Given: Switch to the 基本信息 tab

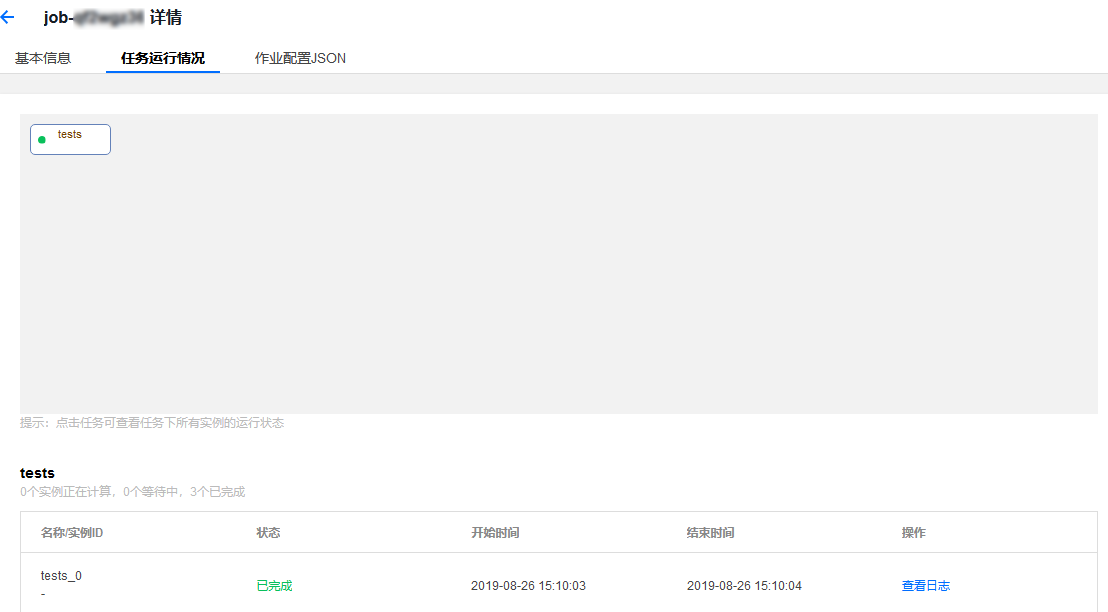Looking at the screenshot, I should (x=43, y=58).
